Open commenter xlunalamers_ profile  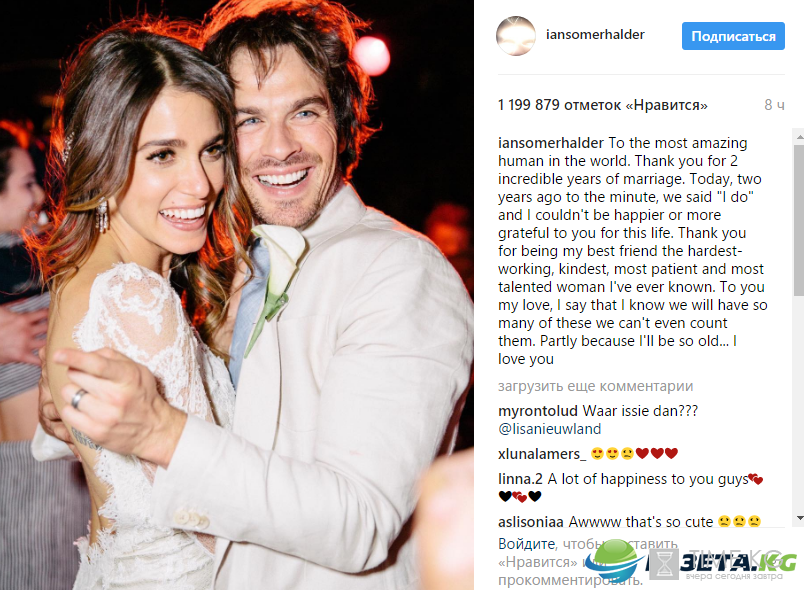coord(541,454)
